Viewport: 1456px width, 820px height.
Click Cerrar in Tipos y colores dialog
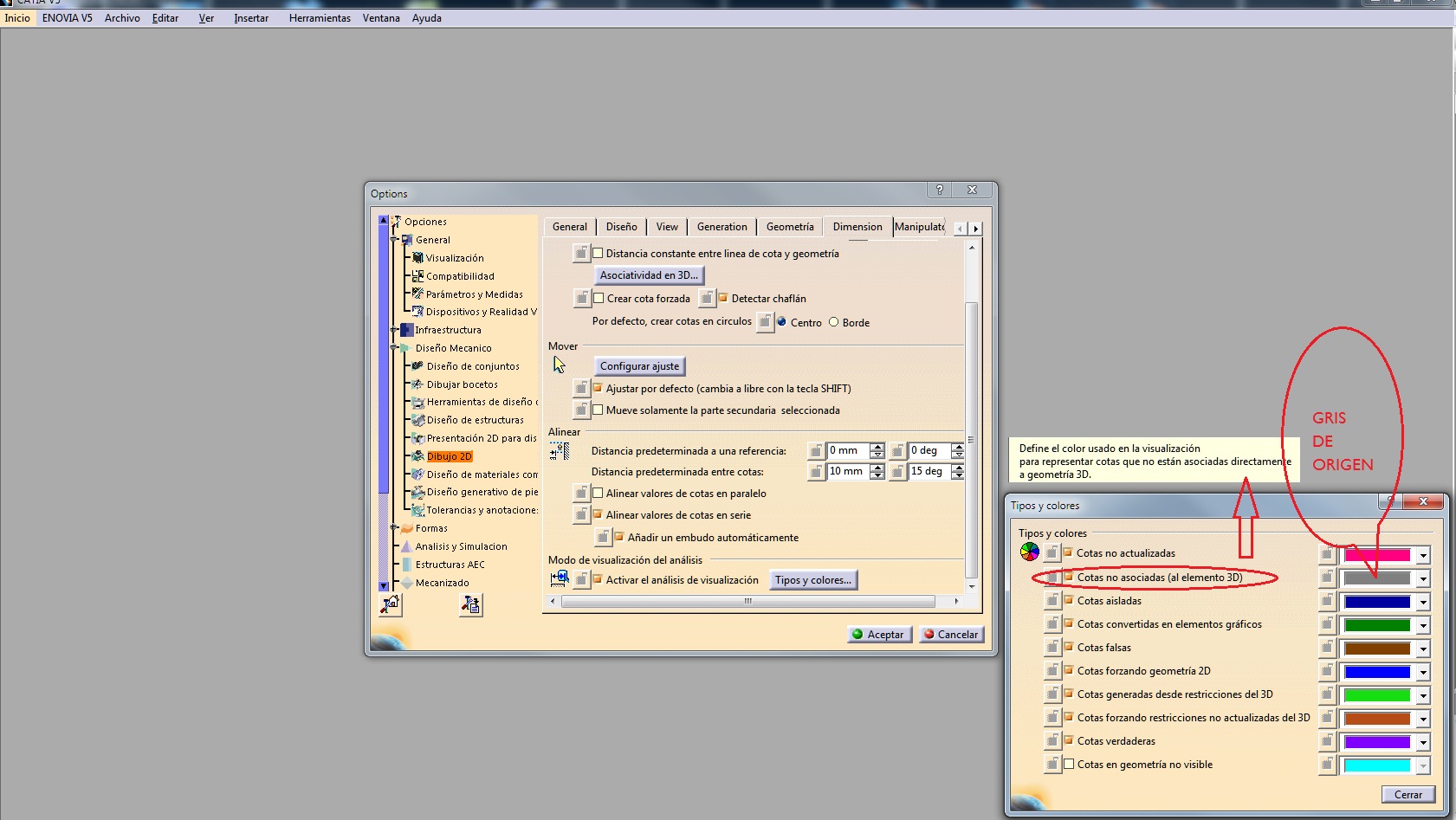point(1407,794)
